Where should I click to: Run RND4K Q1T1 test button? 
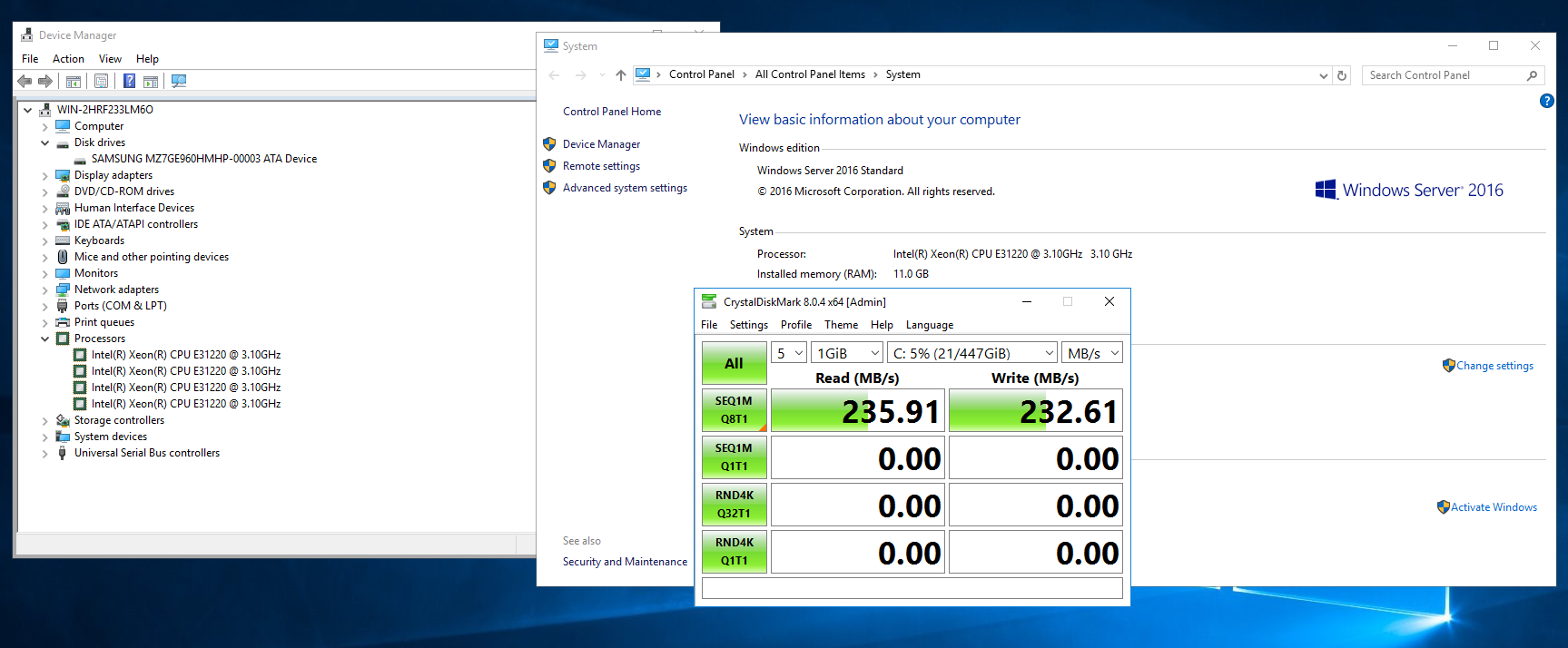[735, 552]
